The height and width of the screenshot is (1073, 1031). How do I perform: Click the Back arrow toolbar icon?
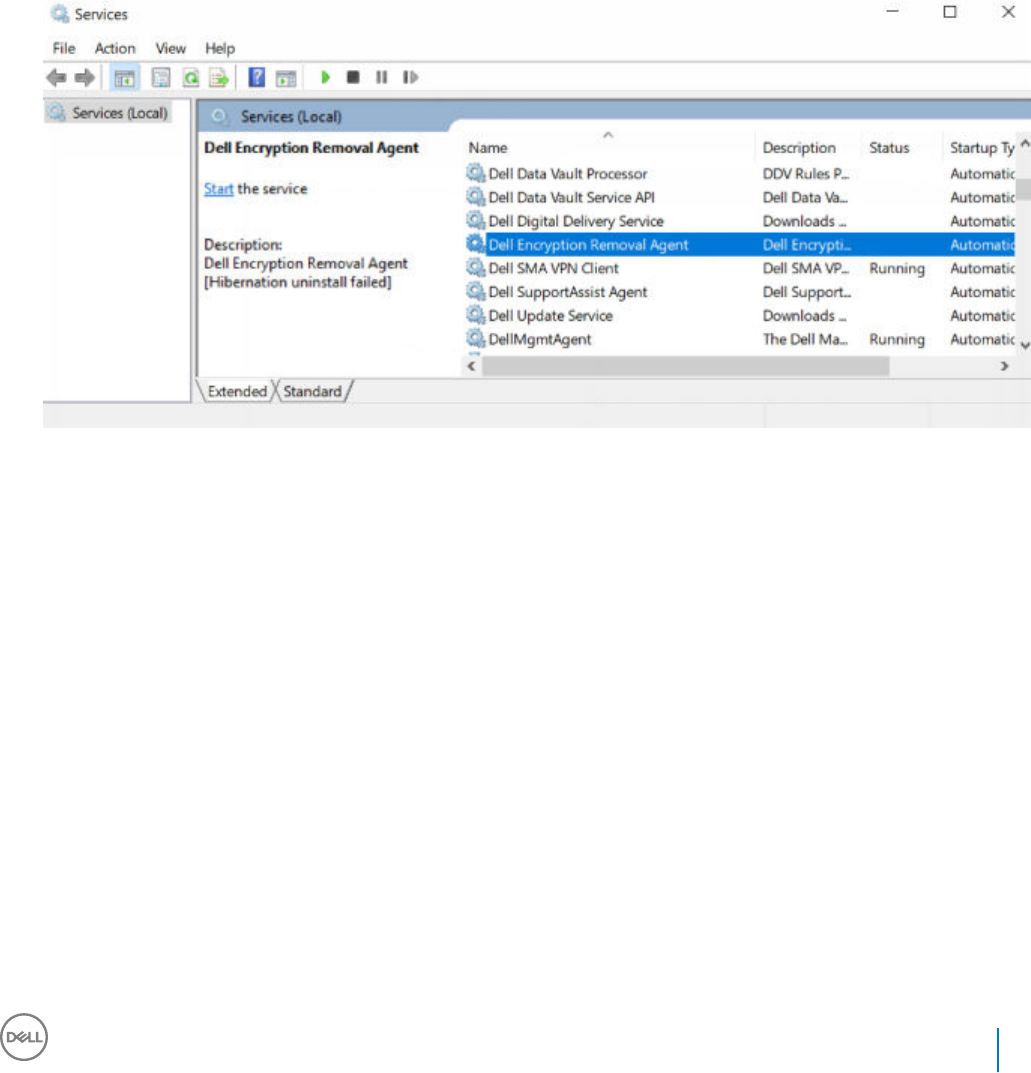point(56,77)
